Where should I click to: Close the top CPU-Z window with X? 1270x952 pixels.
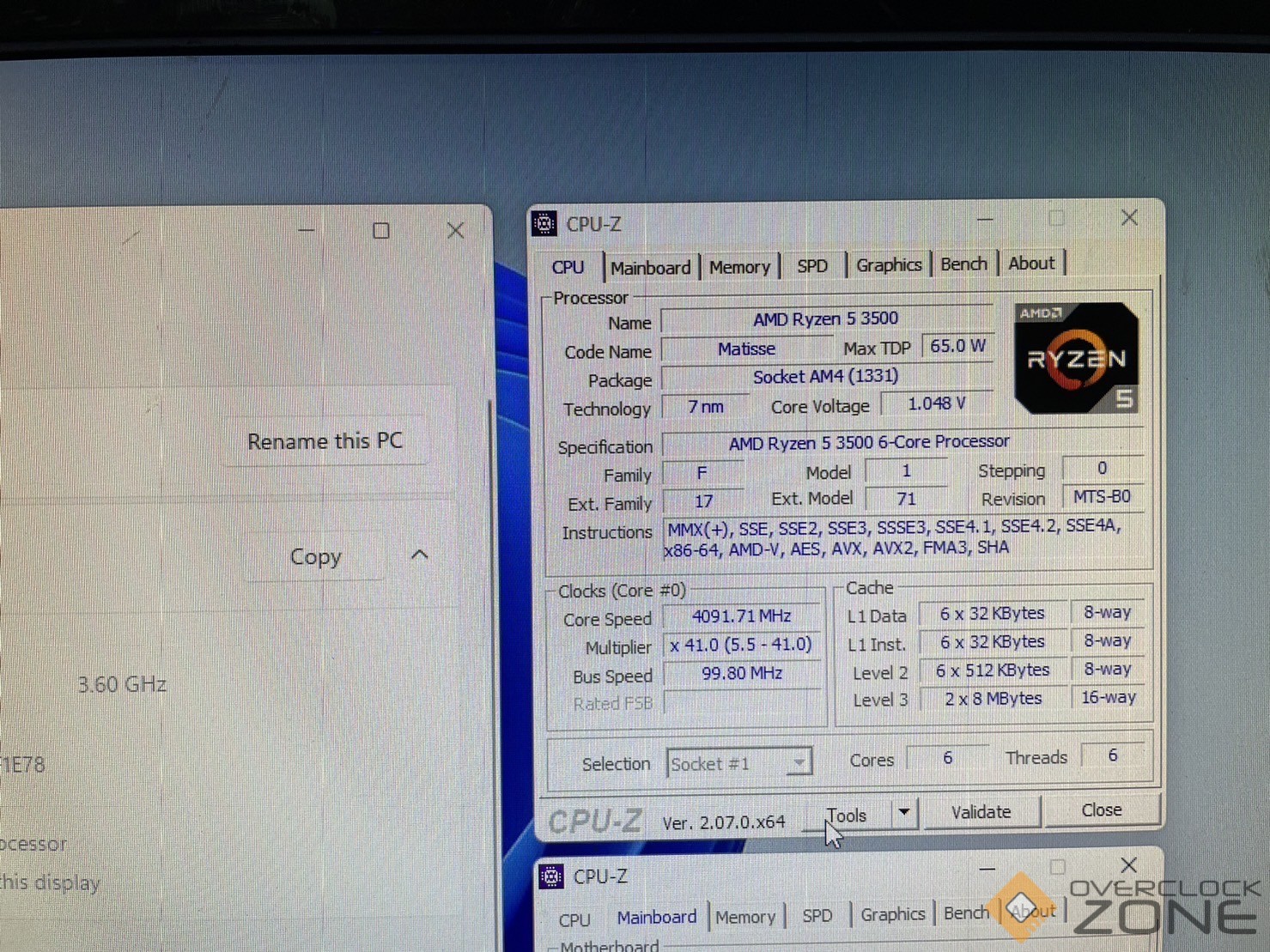pos(1129,218)
